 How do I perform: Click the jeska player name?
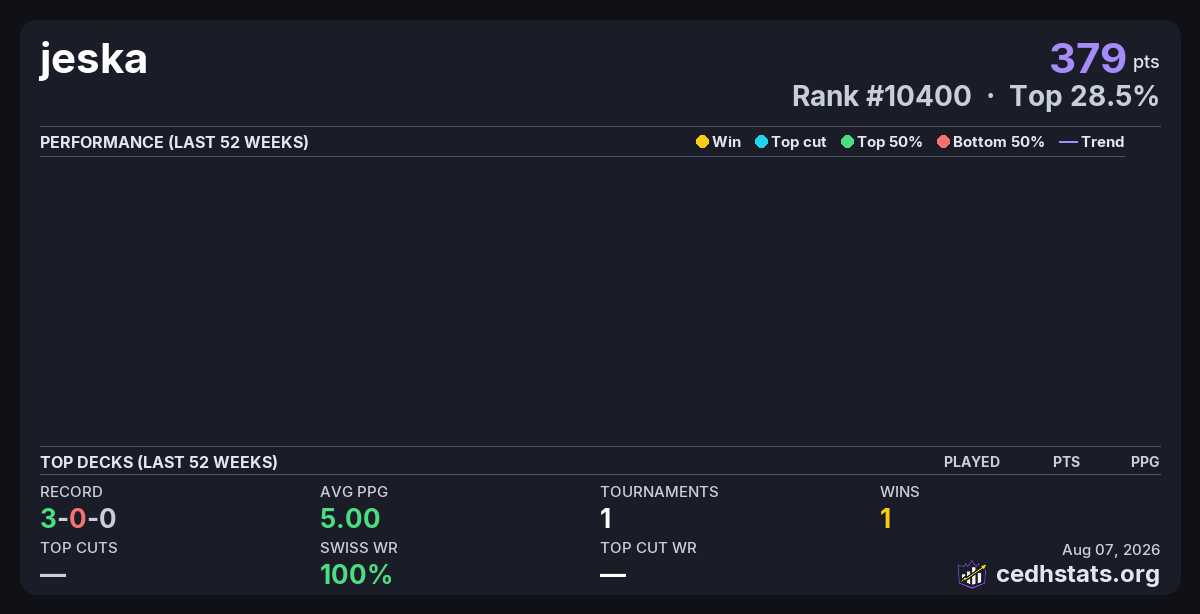(x=94, y=59)
